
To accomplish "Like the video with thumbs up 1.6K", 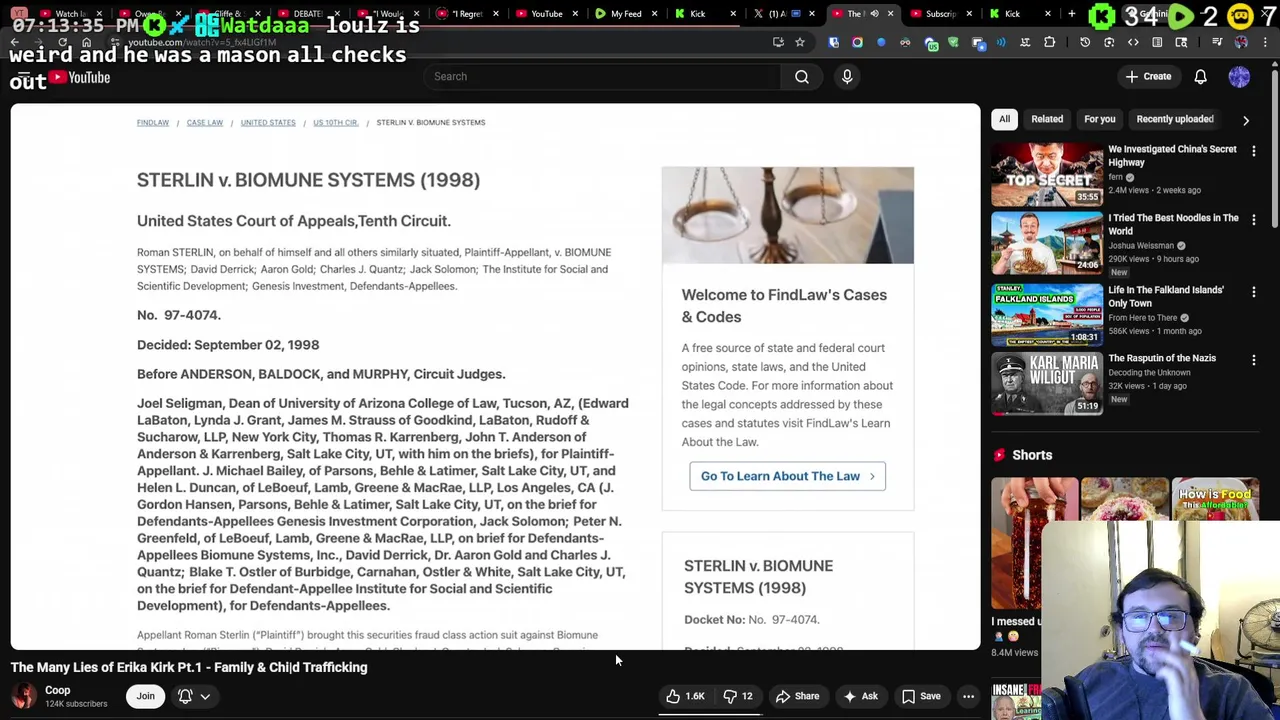I will pos(686,696).
